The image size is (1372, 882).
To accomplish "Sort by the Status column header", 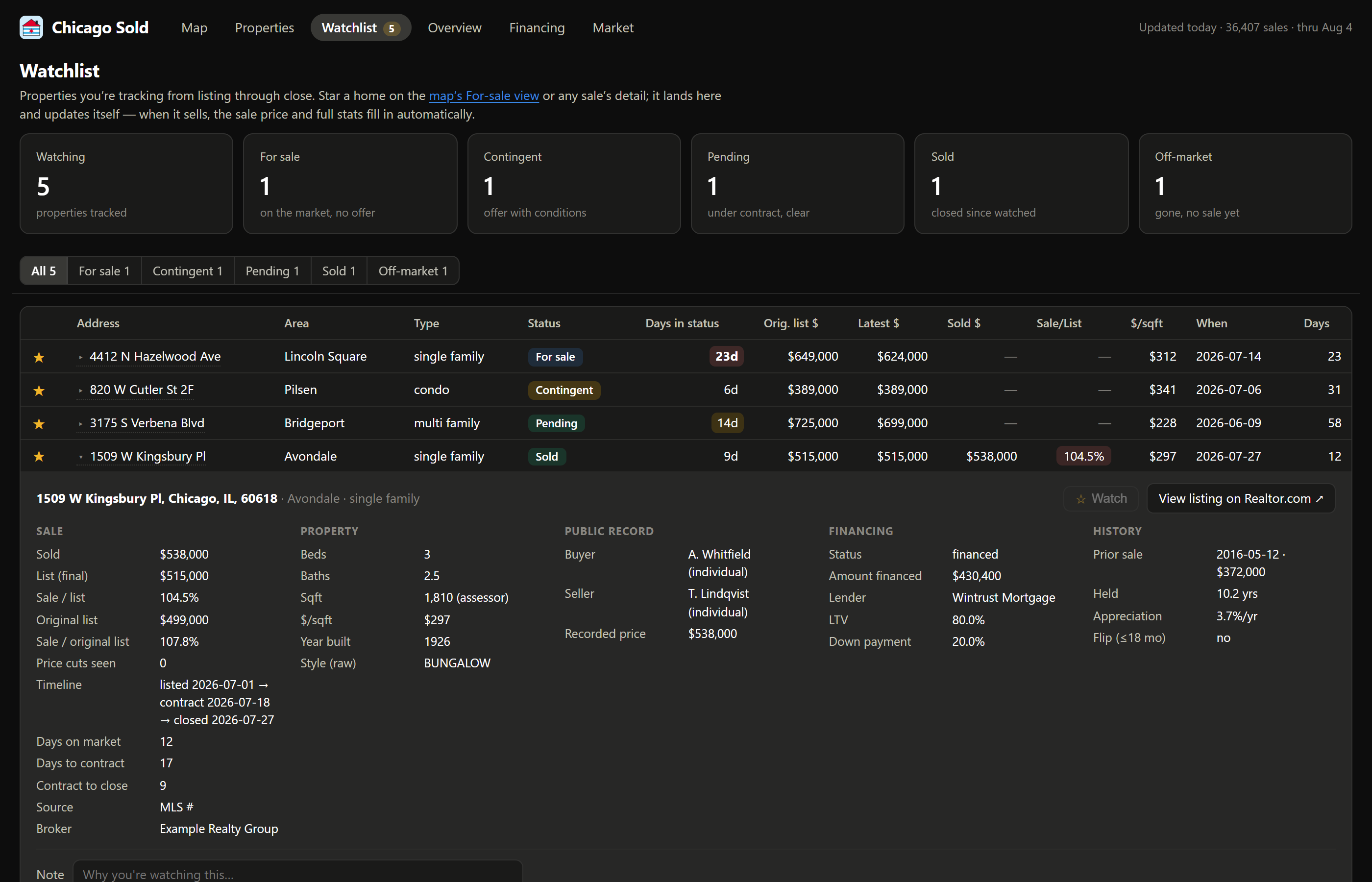I will pyautogui.click(x=544, y=323).
